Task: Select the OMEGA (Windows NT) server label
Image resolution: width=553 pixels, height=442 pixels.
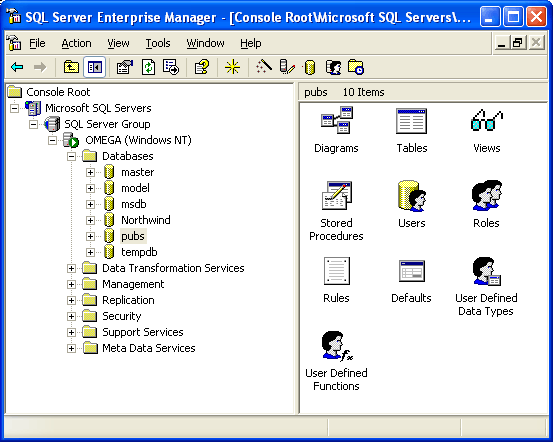Action: point(138,140)
